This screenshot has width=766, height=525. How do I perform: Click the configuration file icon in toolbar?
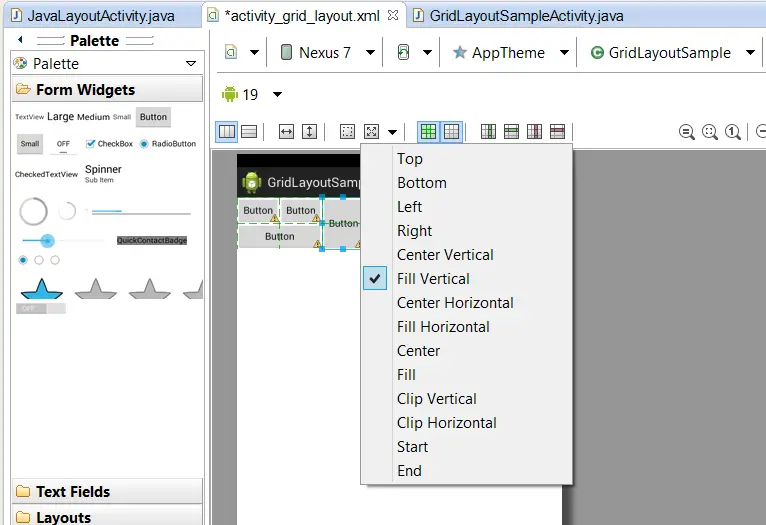[x=231, y=52]
